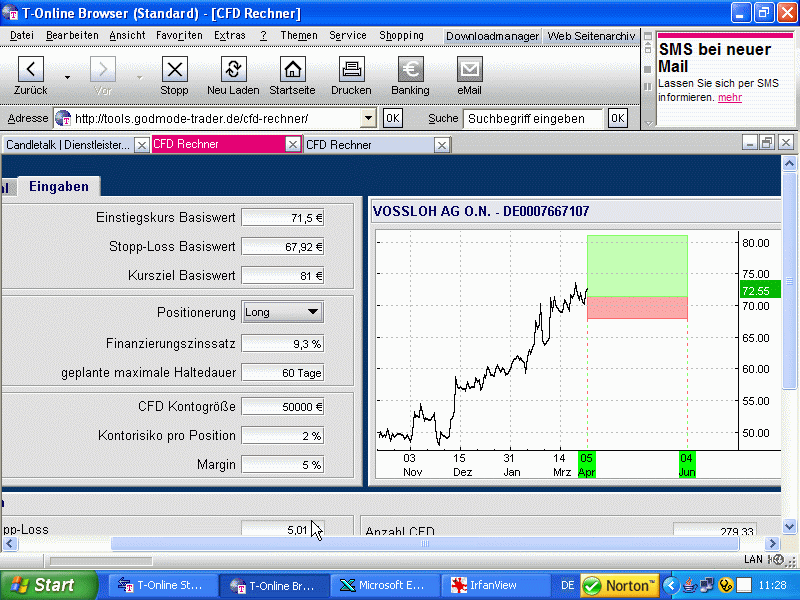Open the Datei menu

[x=22, y=36]
